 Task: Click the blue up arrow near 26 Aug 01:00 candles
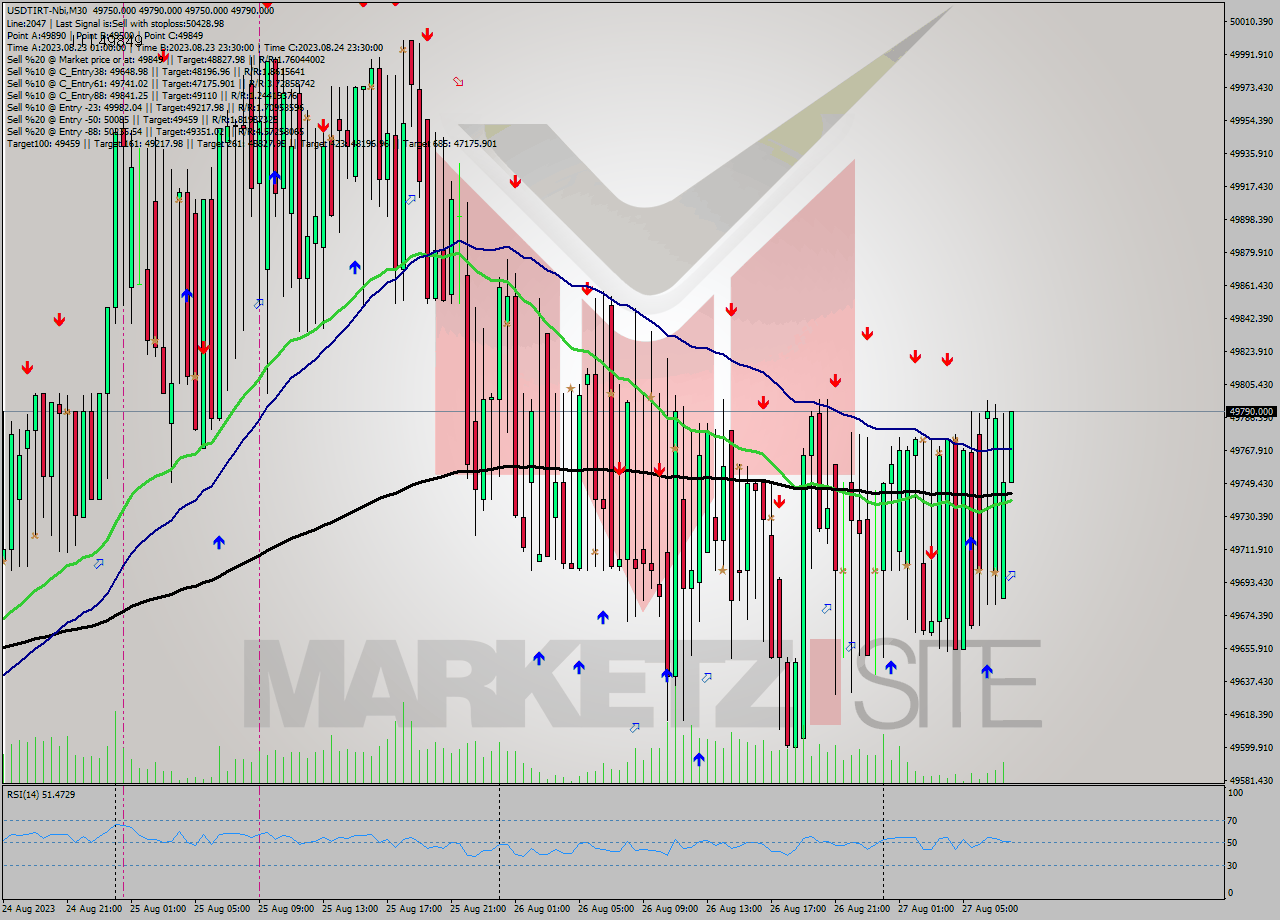coord(538,658)
